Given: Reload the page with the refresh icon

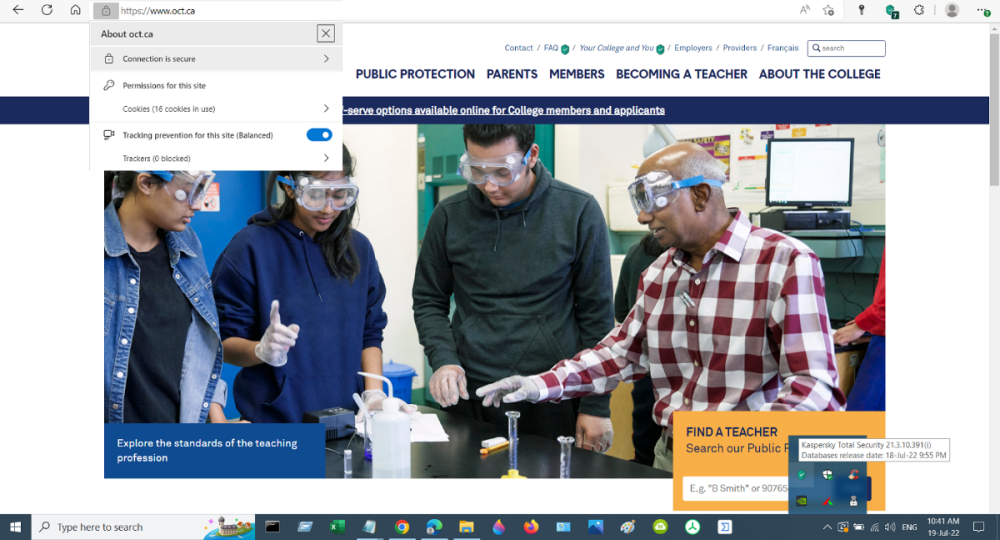Looking at the screenshot, I should click(47, 10).
